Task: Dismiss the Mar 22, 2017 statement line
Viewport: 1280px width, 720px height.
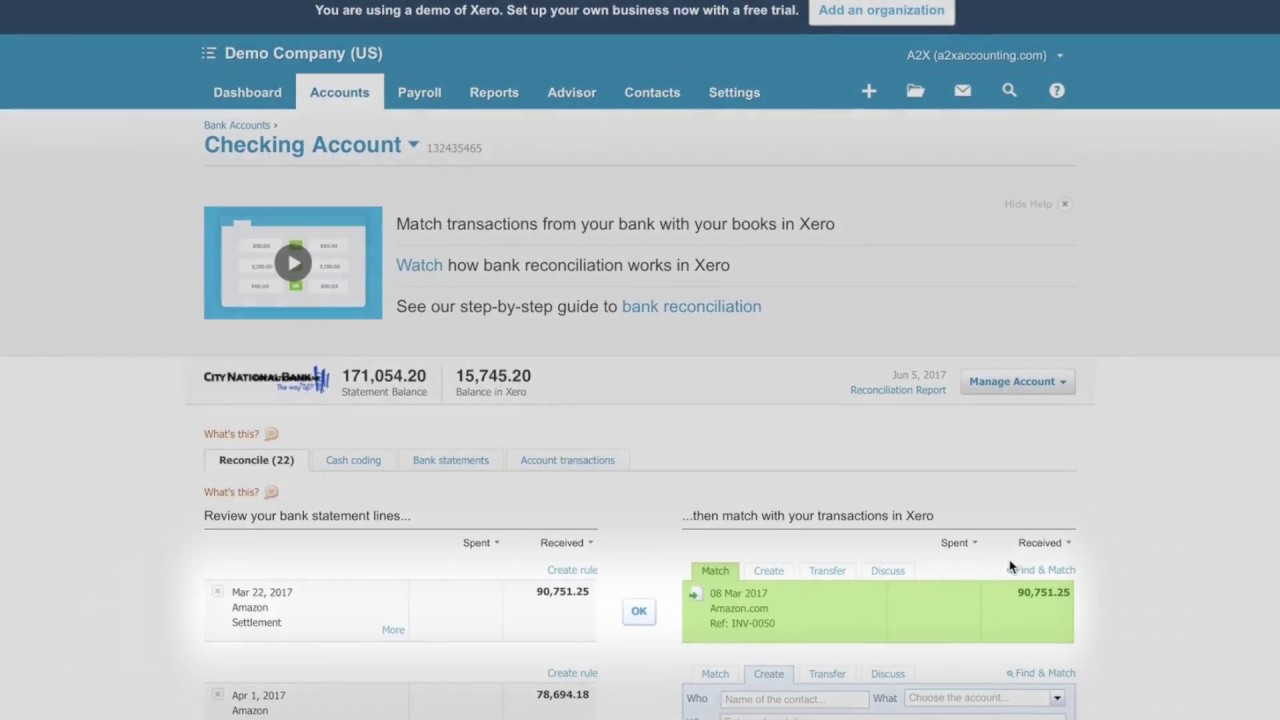Action: pyautogui.click(x=217, y=591)
